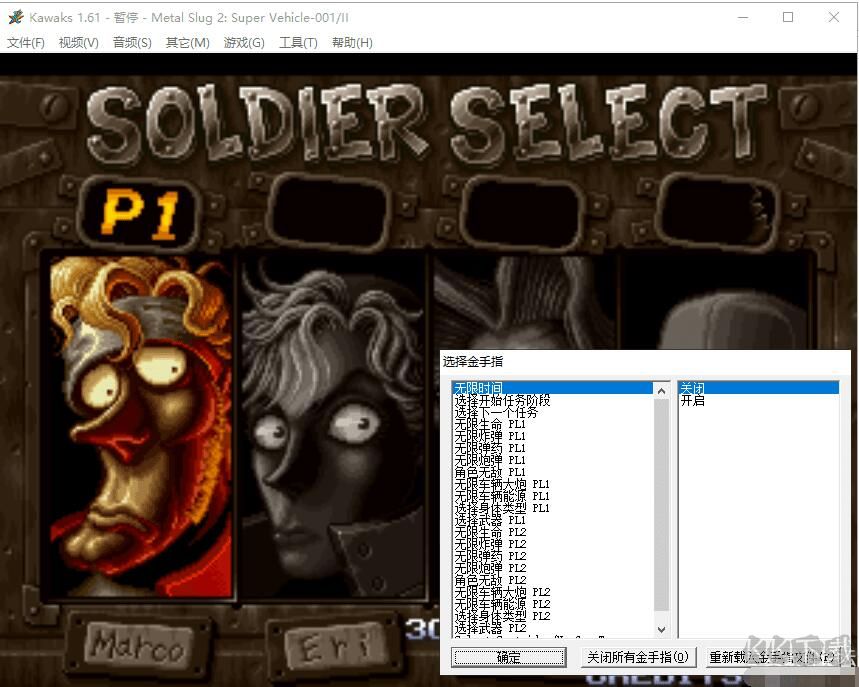The height and width of the screenshot is (687, 859).
Task: Select the 开启 option in value list
Action: tap(693, 400)
